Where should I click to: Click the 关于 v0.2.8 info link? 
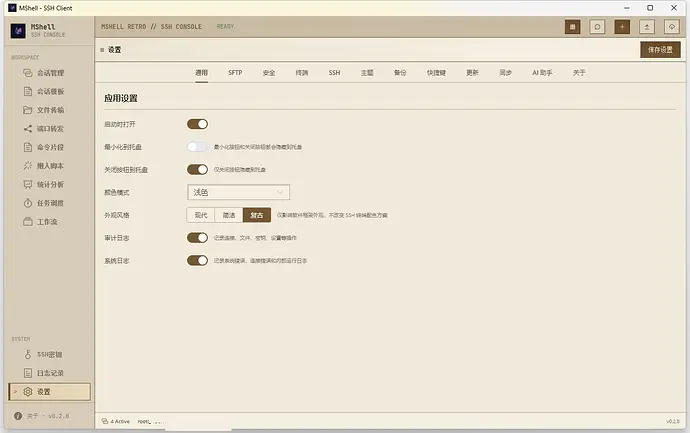[x=42, y=416]
